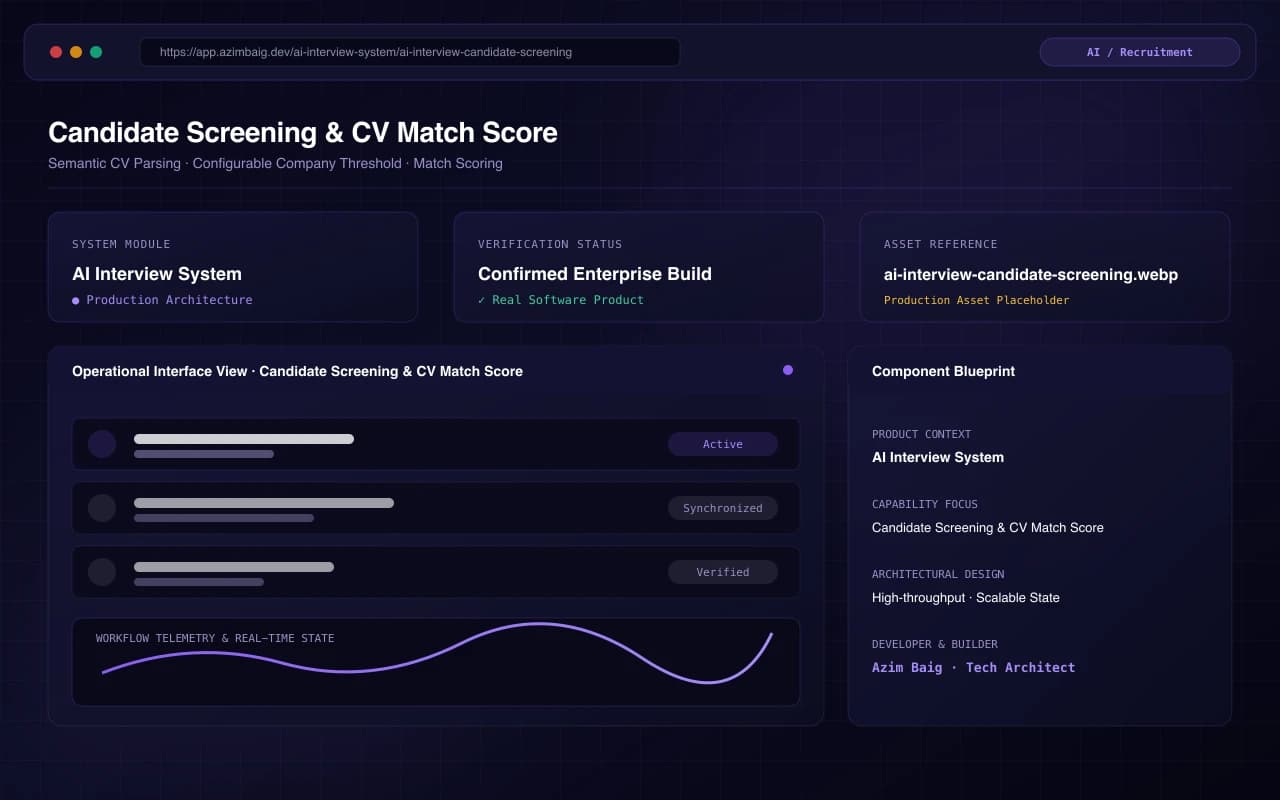Click the purple bullet beside Production Architecture

76,300
